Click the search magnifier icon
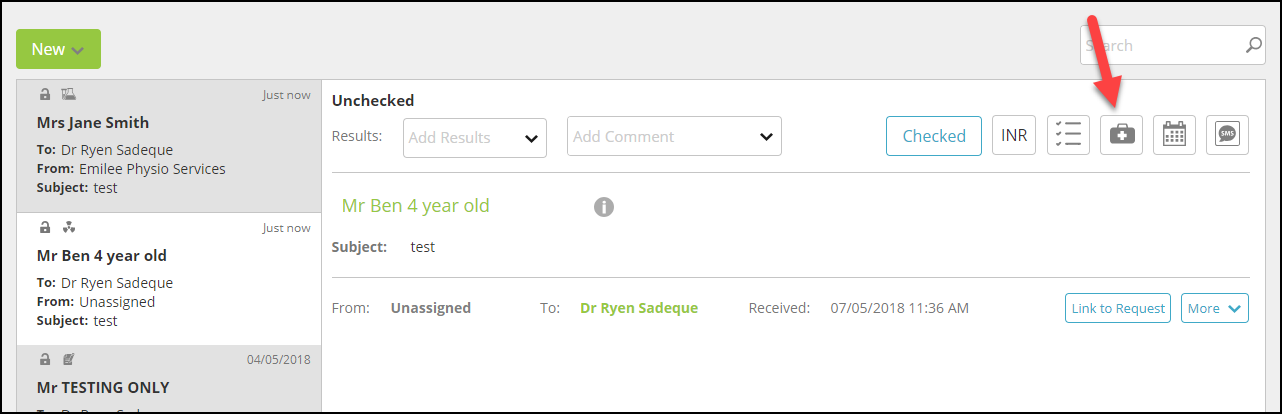 [x=1253, y=45]
